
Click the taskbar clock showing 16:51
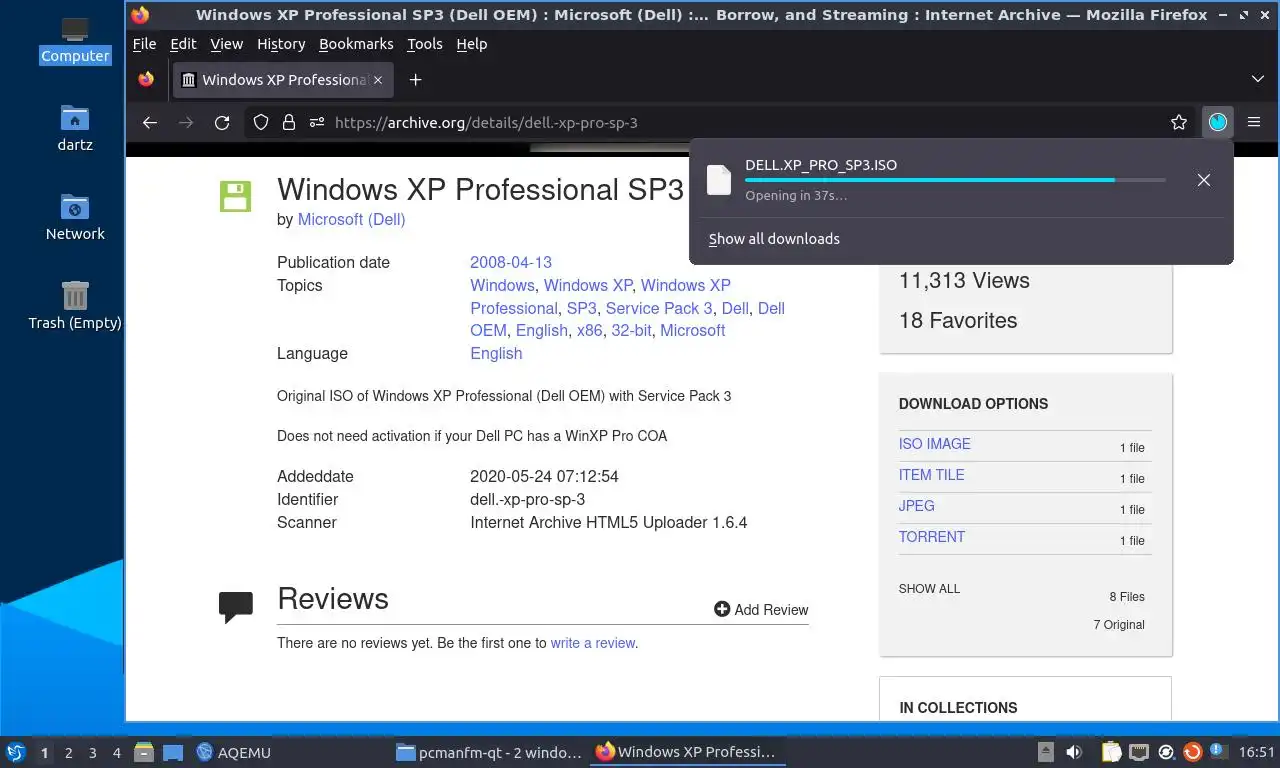[1257, 752]
